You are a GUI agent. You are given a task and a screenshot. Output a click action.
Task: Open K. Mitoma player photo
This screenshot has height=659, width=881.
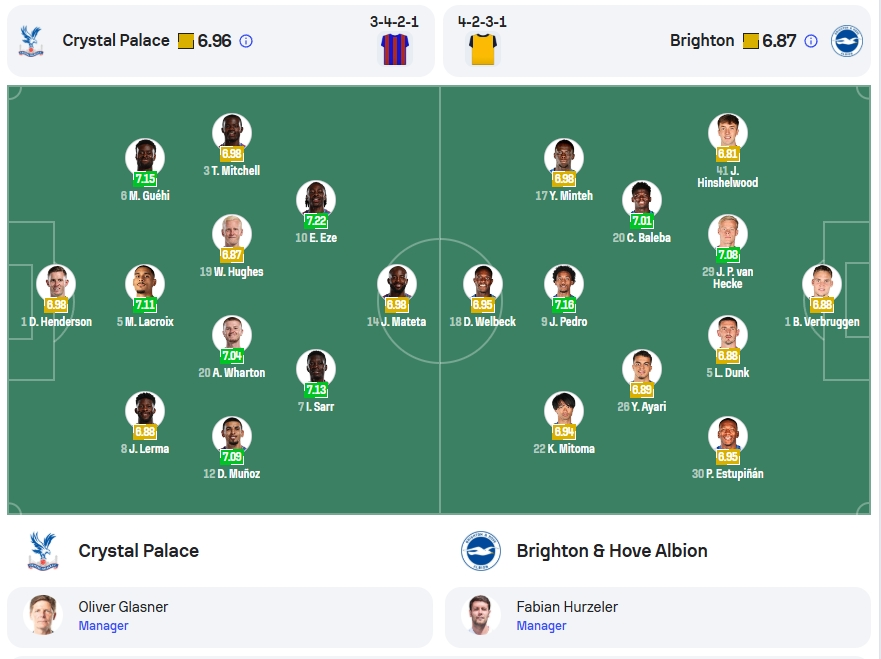pos(564,411)
